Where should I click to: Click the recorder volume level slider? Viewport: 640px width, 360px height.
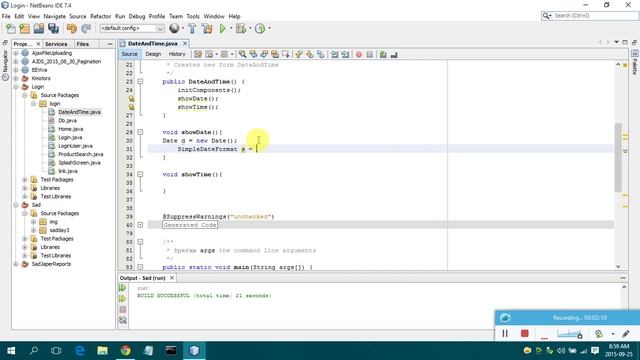click(x=569, y=334)
